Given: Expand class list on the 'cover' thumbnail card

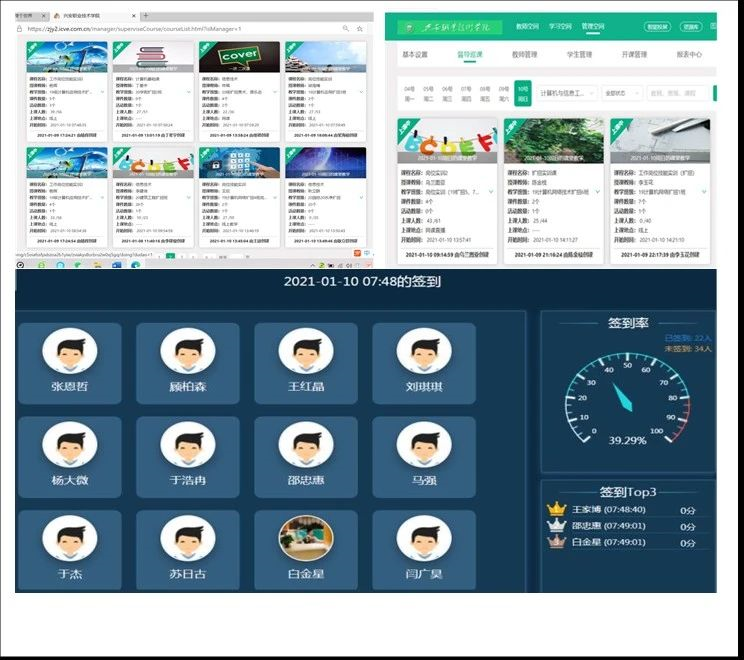Looking at the screenshot, I should (x=275, y=92).
